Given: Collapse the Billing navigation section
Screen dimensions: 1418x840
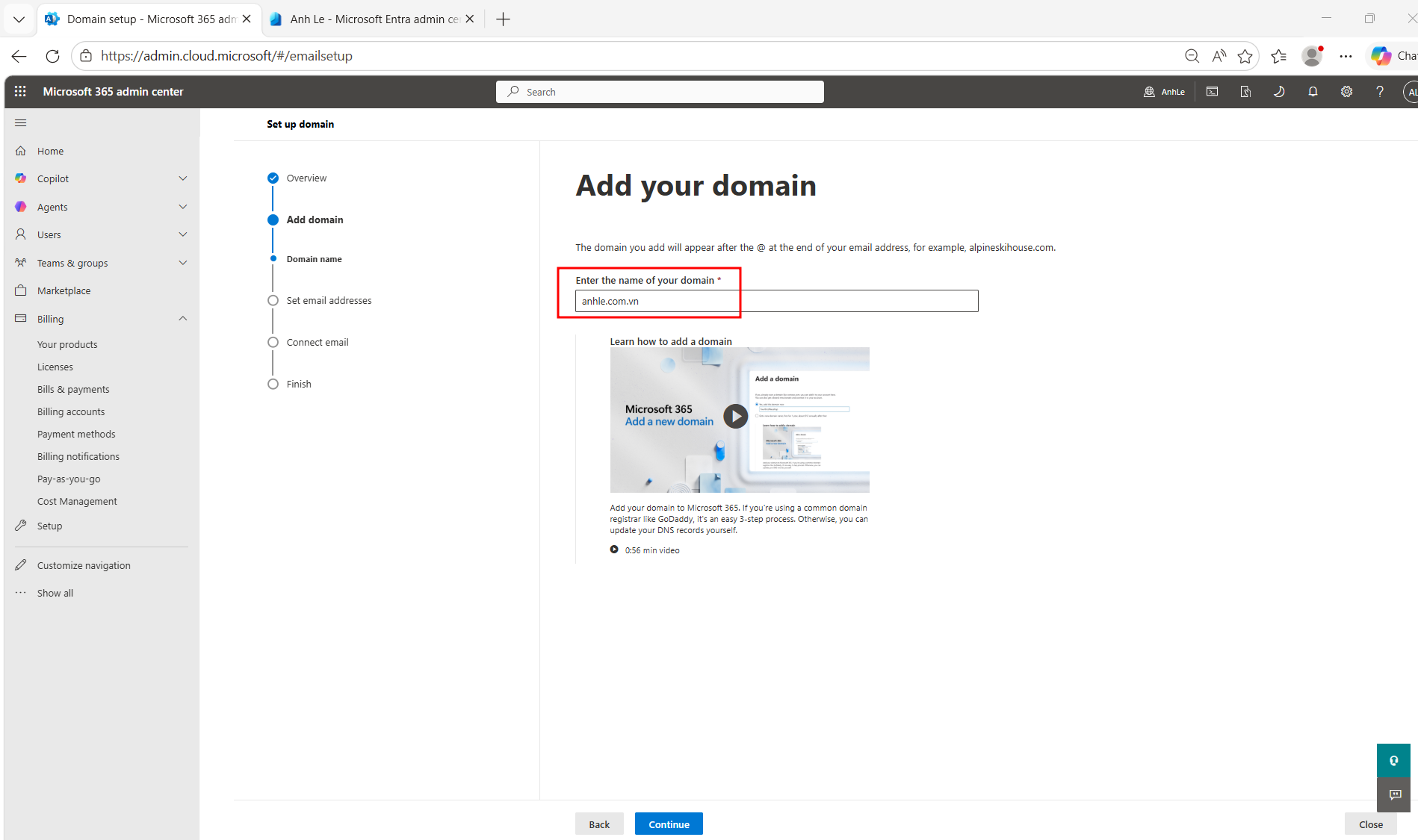Looking at the screenshot, I should (183, 319).
